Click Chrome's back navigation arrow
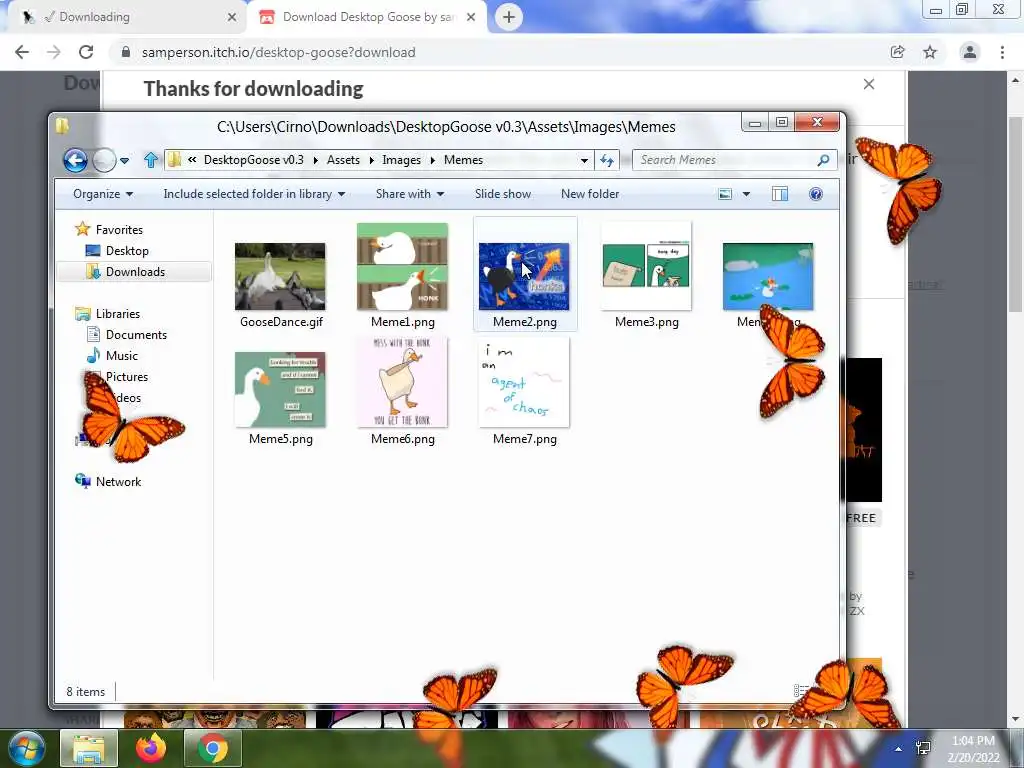 22,52
